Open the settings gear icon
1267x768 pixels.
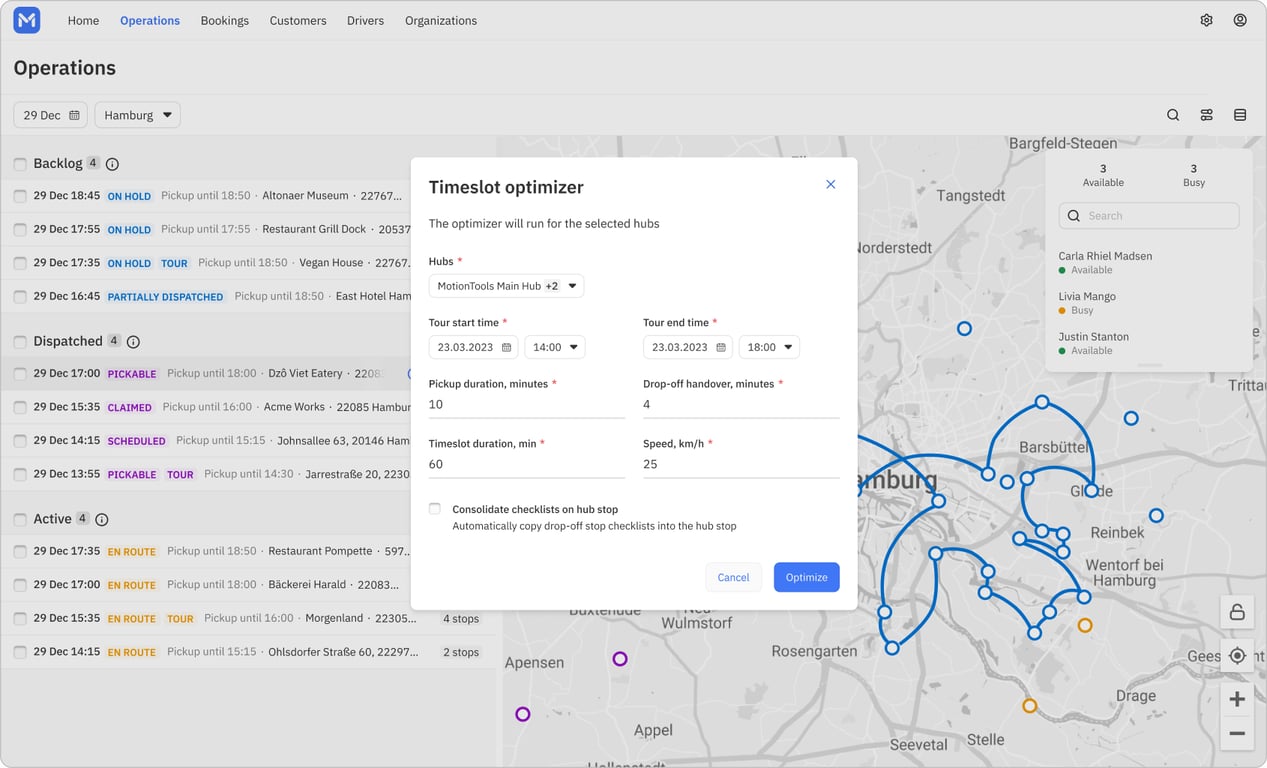(x=1207, y=20)
